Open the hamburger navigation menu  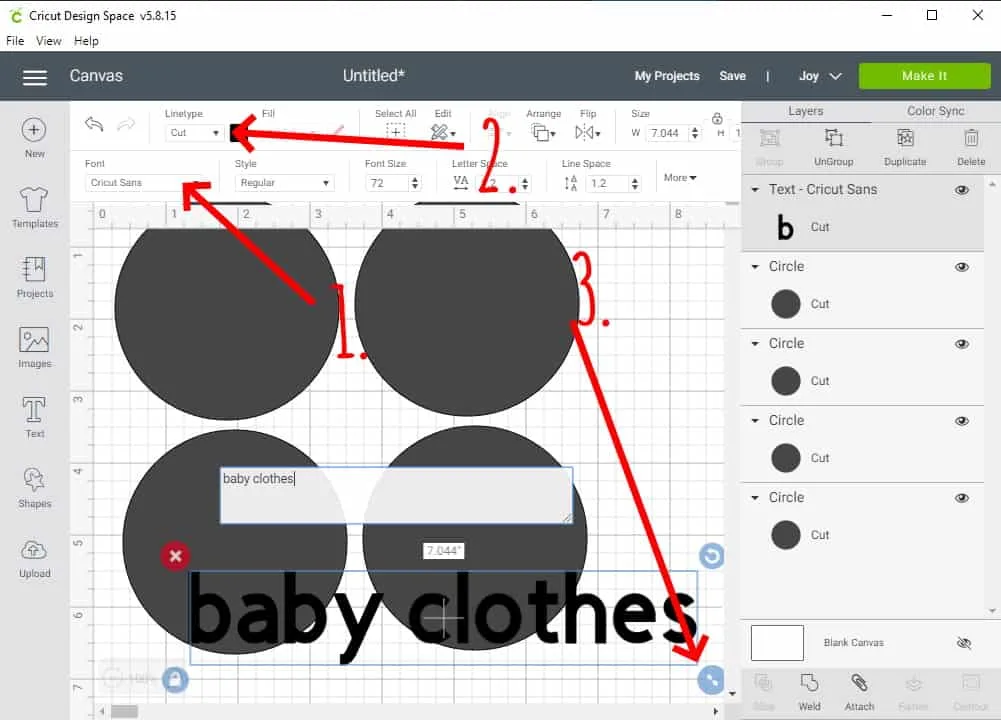click(34, 77)
